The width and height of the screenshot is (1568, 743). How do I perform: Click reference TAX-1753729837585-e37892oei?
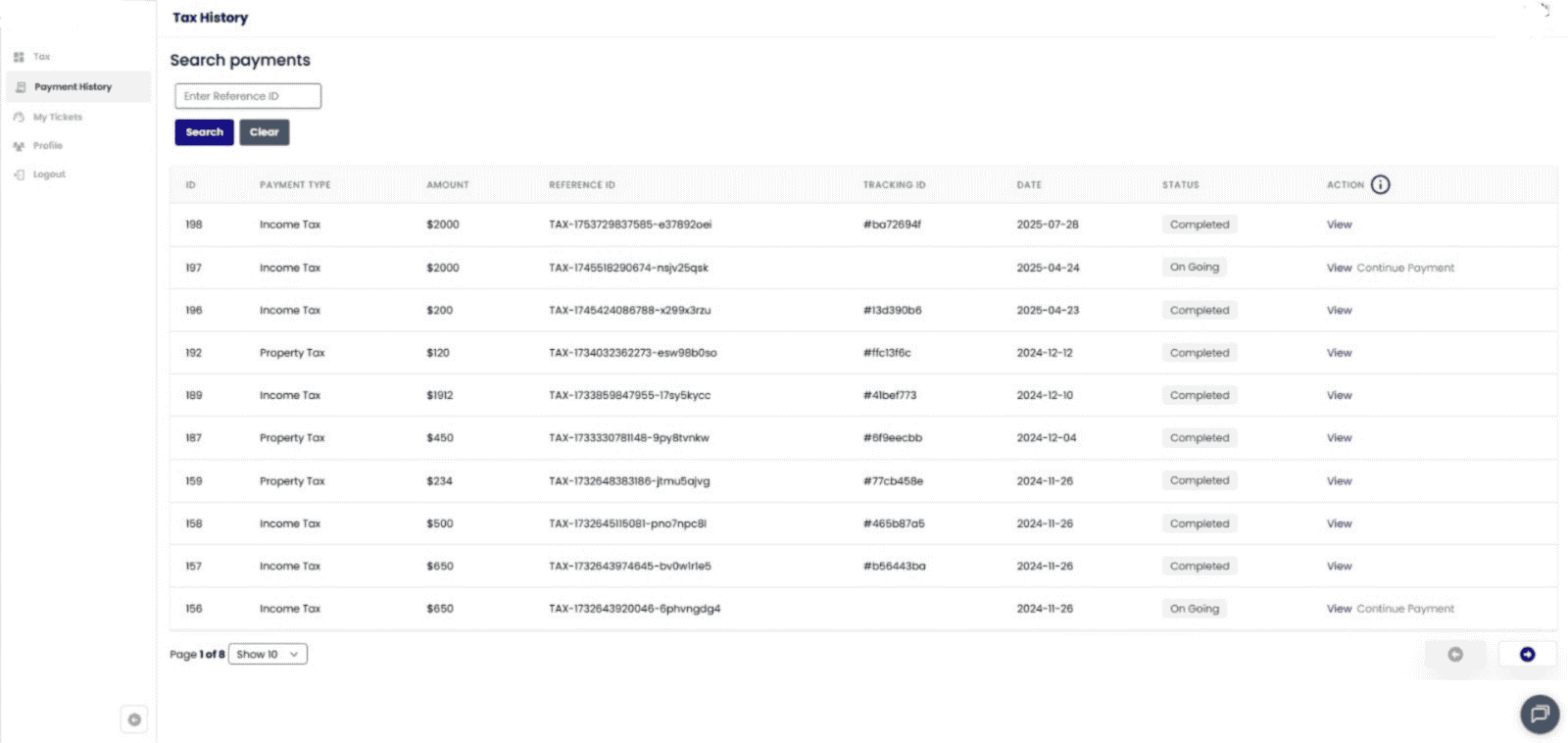coord(630,224)
